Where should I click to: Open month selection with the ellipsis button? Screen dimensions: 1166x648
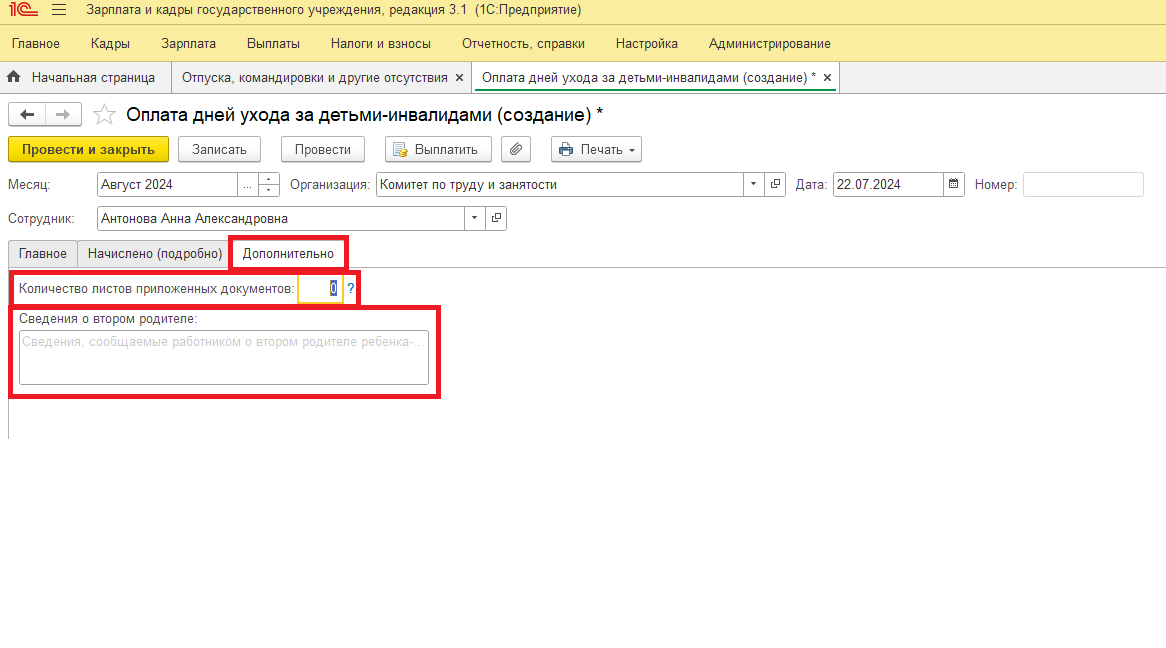(x=248, y=185)
